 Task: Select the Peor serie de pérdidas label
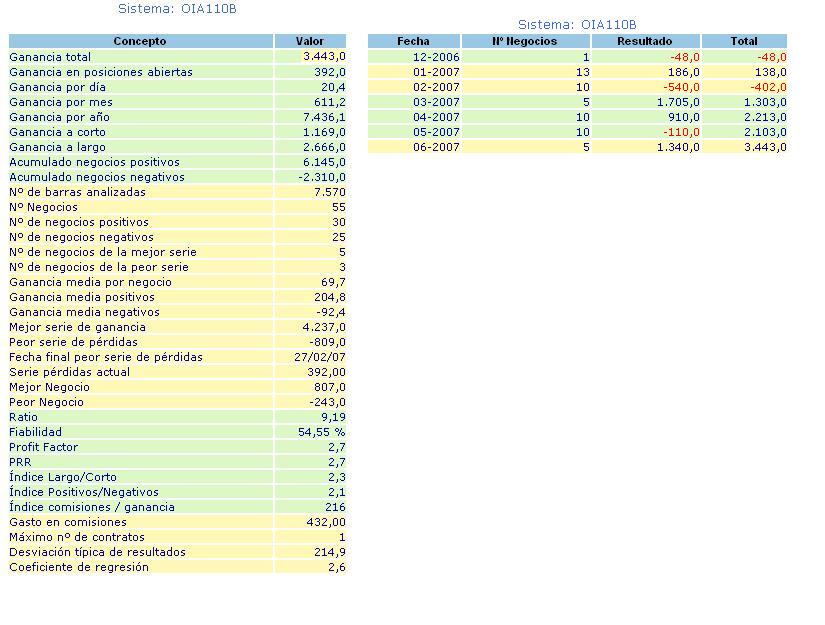coord(73,342)
